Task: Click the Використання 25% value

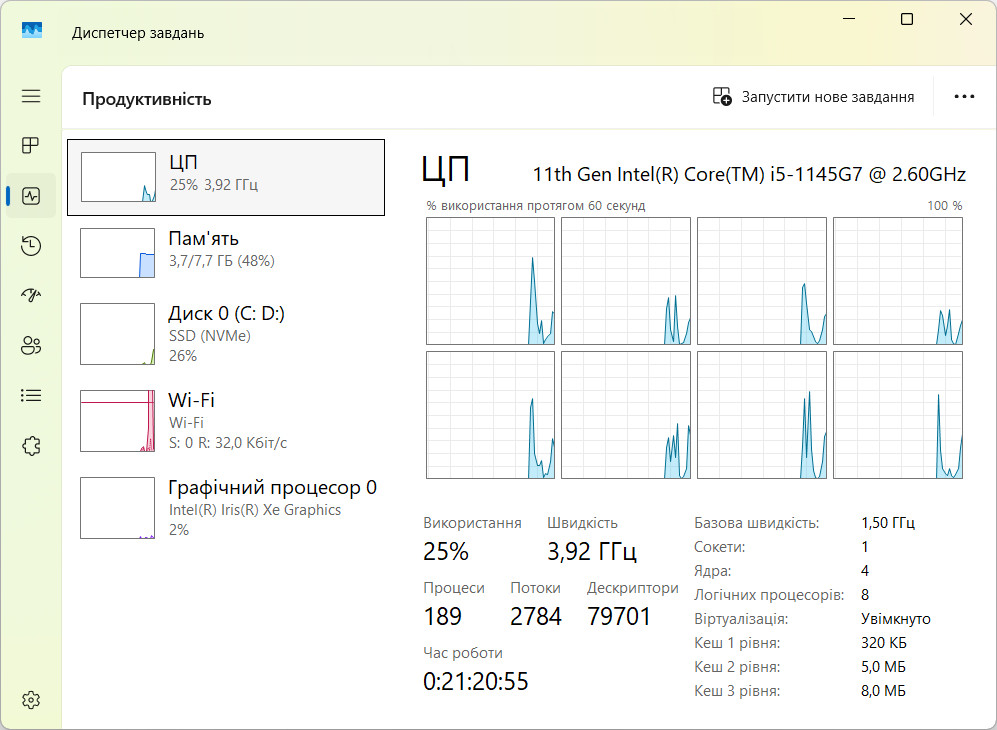Action: click(x=446, y=551)
